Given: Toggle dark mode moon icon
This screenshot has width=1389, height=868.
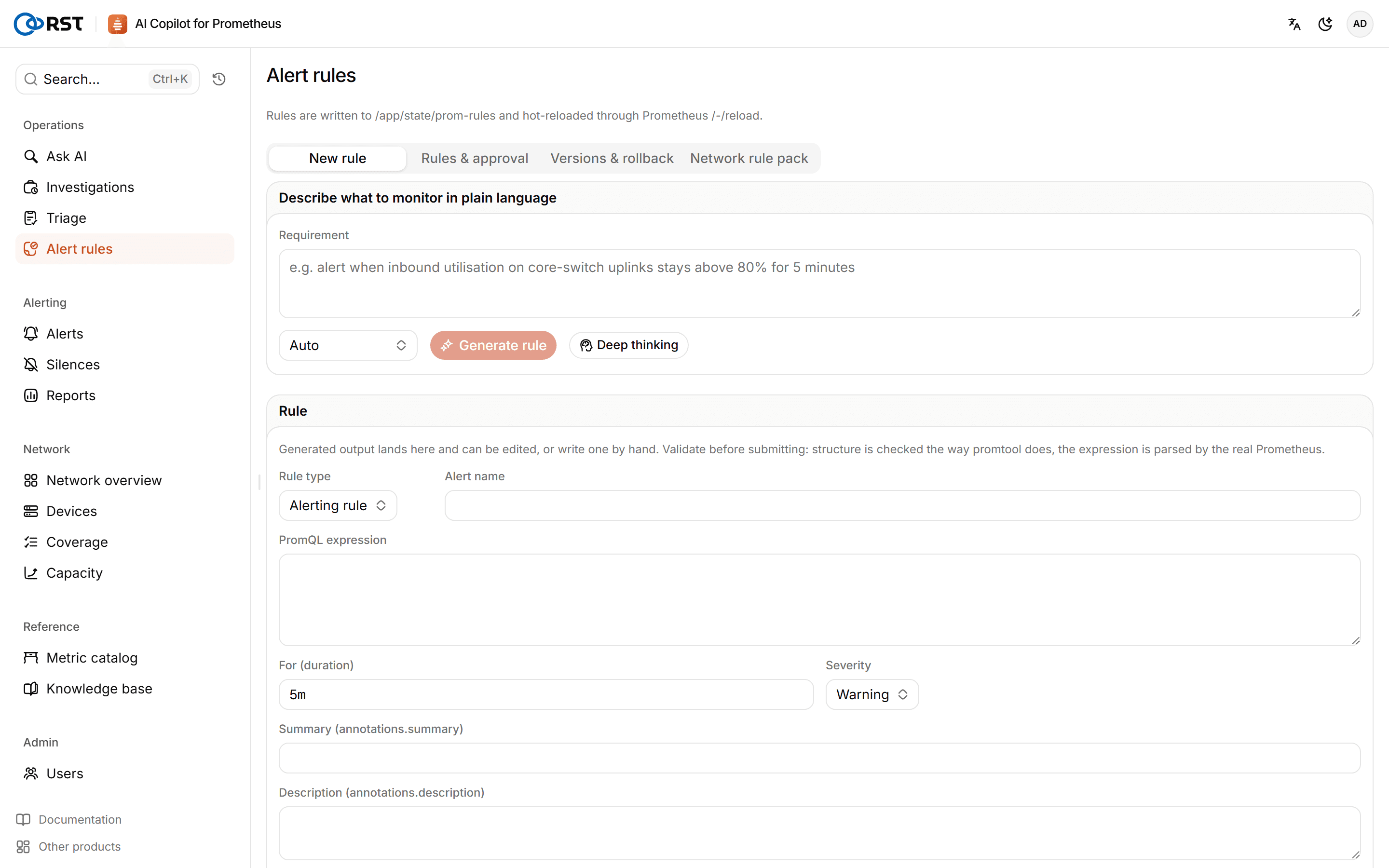Looking at the screenshot, I should pyautogui.click(x=1325, y=24).
